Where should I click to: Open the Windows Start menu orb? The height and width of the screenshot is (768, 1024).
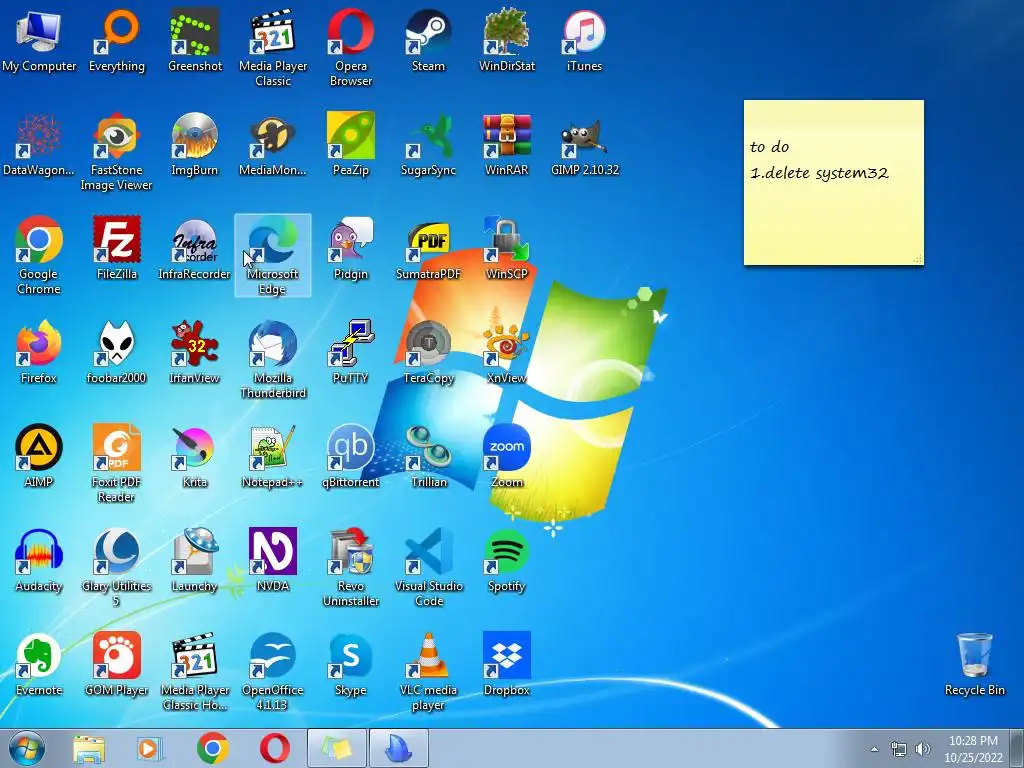[x=27, y=748]
